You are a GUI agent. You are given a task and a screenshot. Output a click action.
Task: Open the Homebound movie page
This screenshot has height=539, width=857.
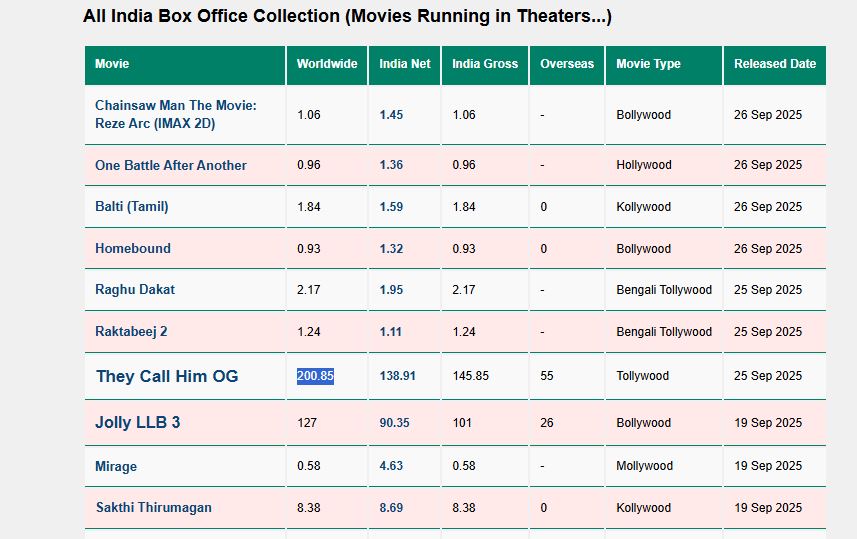[133, 248]
